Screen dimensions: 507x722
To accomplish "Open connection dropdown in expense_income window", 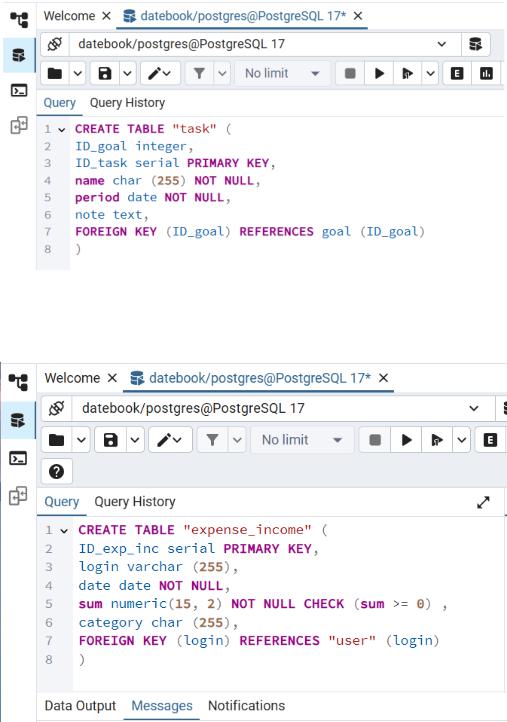I will (283, 408).
